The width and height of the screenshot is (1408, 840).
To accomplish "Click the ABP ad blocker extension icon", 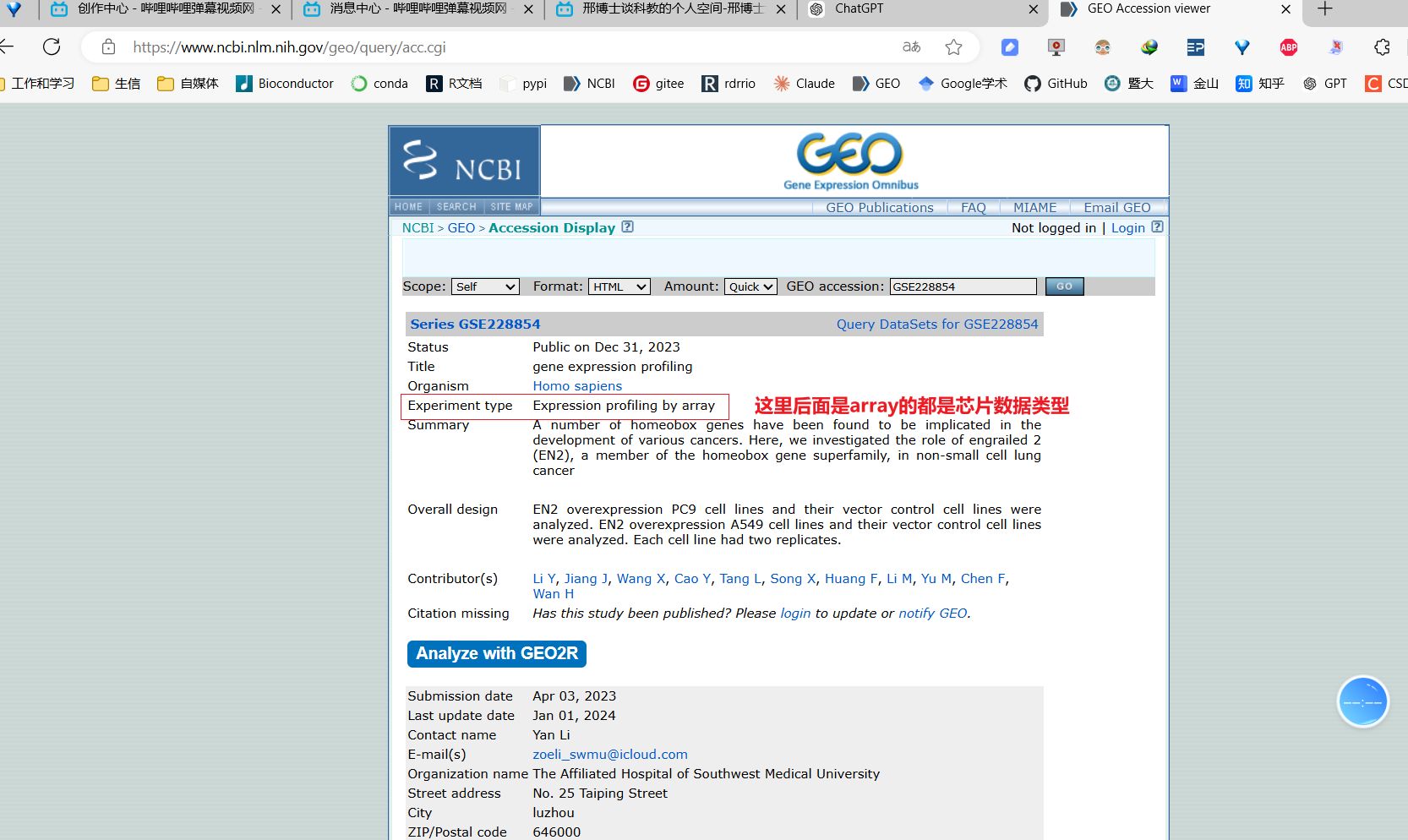I will 1288,47.
